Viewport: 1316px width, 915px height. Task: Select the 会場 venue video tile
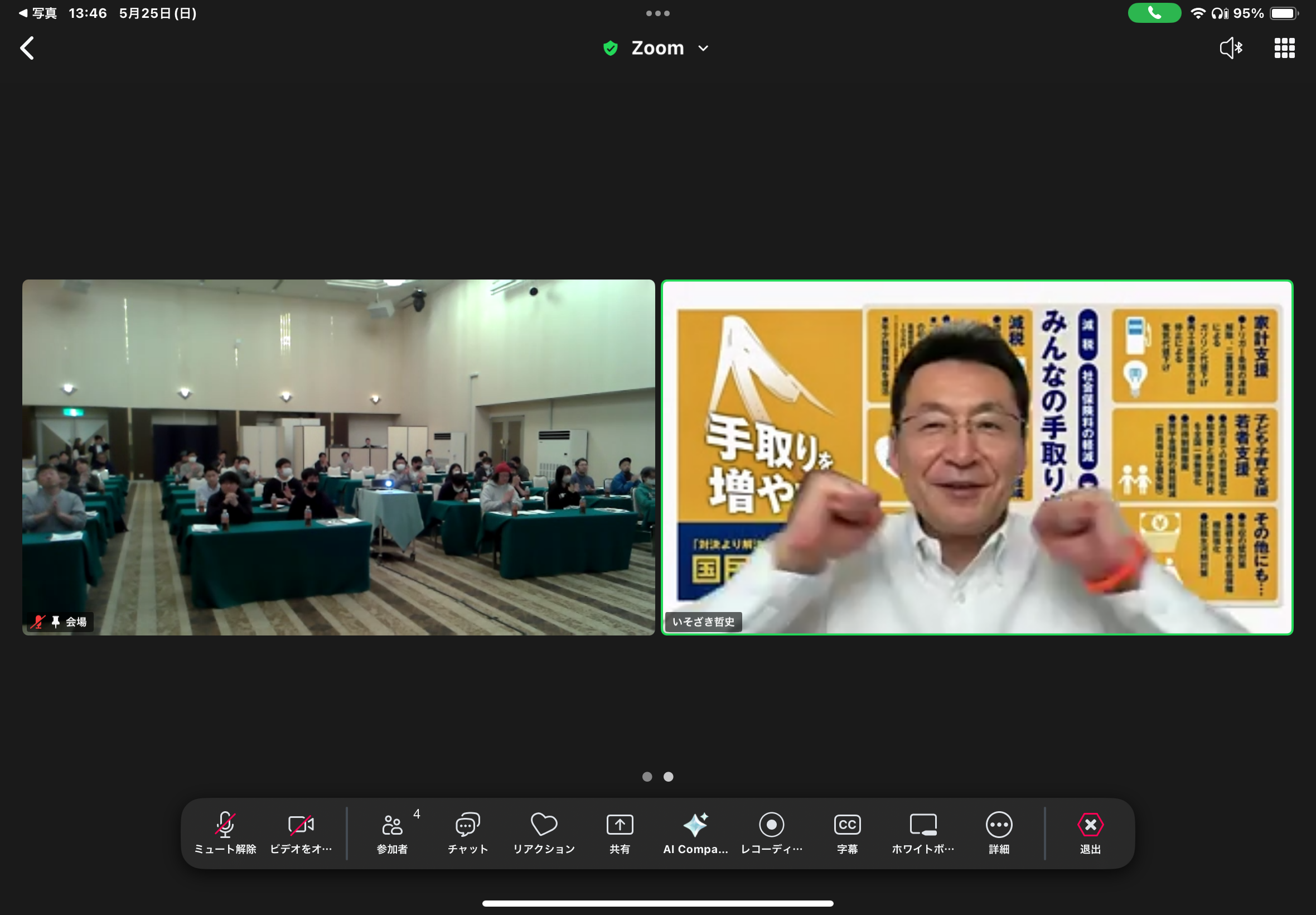[x=338, y=457]
